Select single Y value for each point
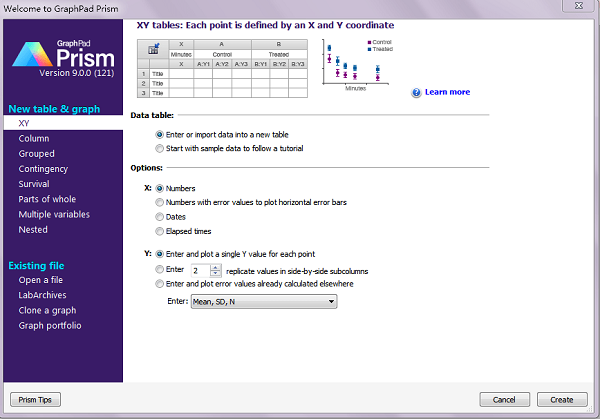The width and height of the screenshot is (600, 419). (x=235, y=254)
